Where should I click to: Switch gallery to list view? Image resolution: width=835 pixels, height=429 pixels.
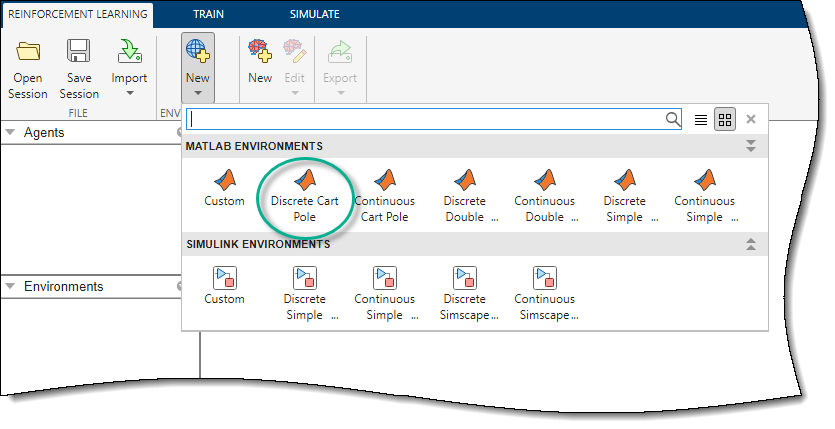tap(701, 120)
